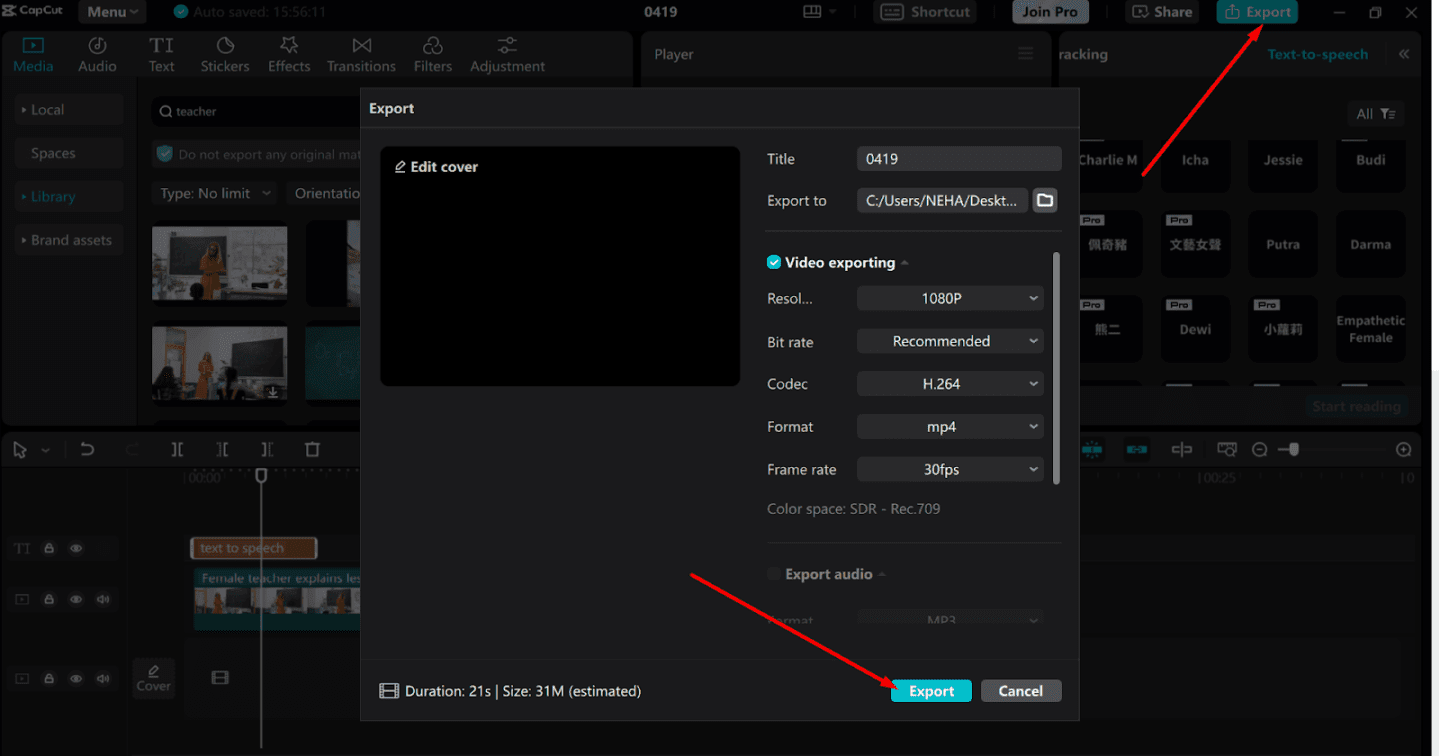Open the Menu dropdown in title bar

[x=110, y=12]
